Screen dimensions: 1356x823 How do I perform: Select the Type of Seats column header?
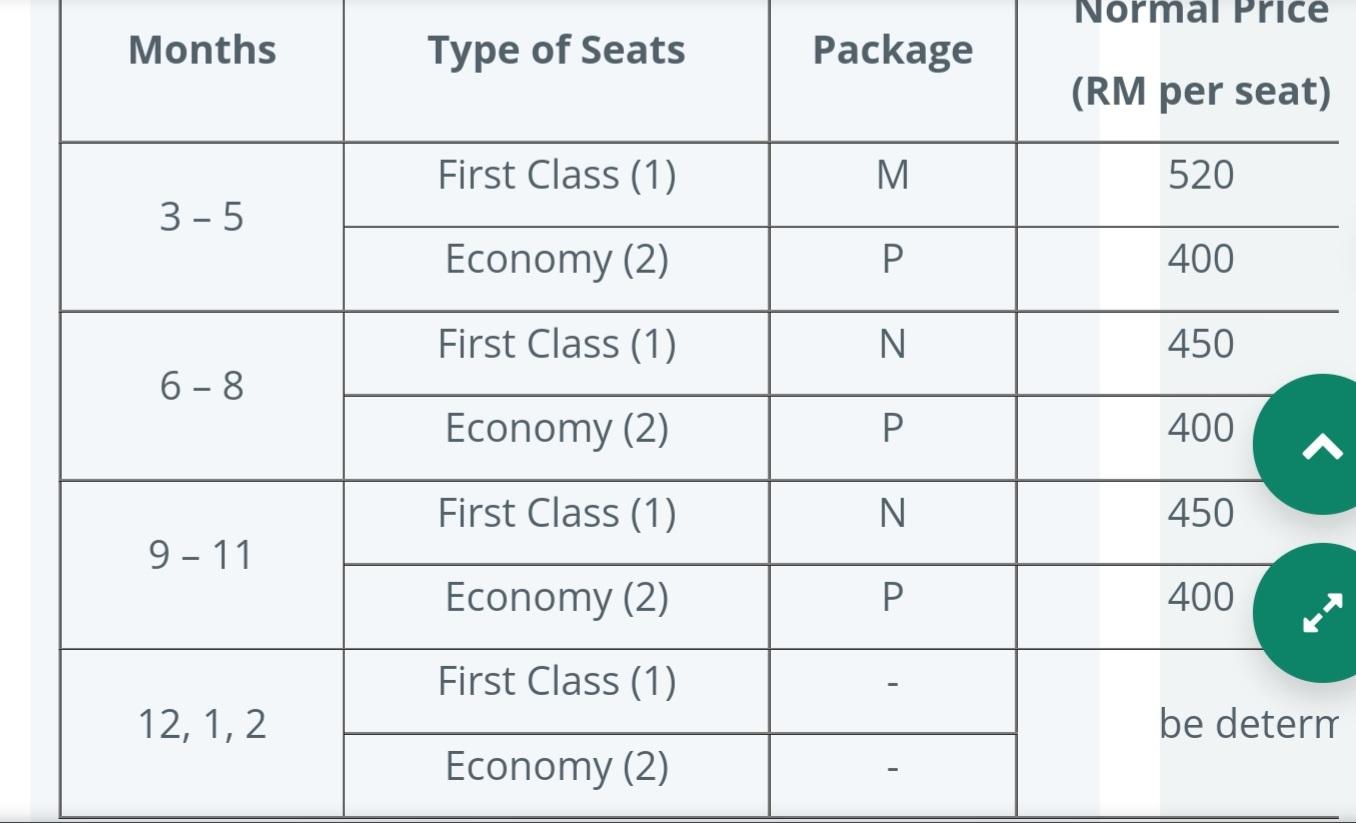click(557, 50)
